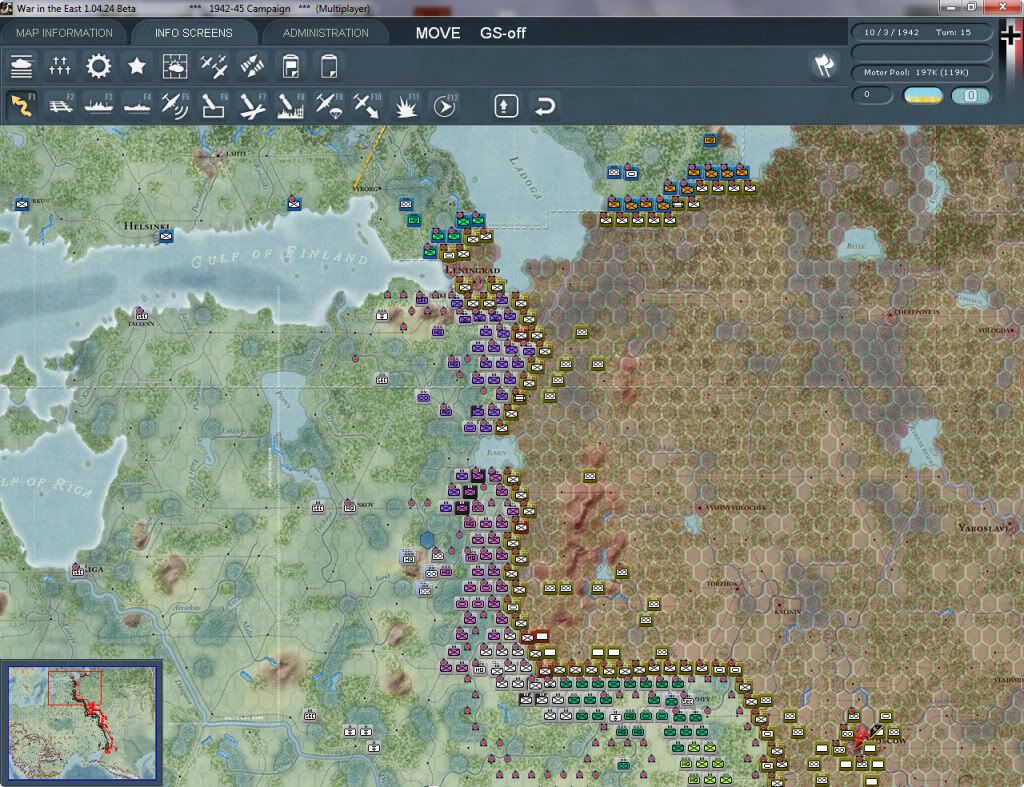Open the weather grid screen icon

click(x=175, y=66)
